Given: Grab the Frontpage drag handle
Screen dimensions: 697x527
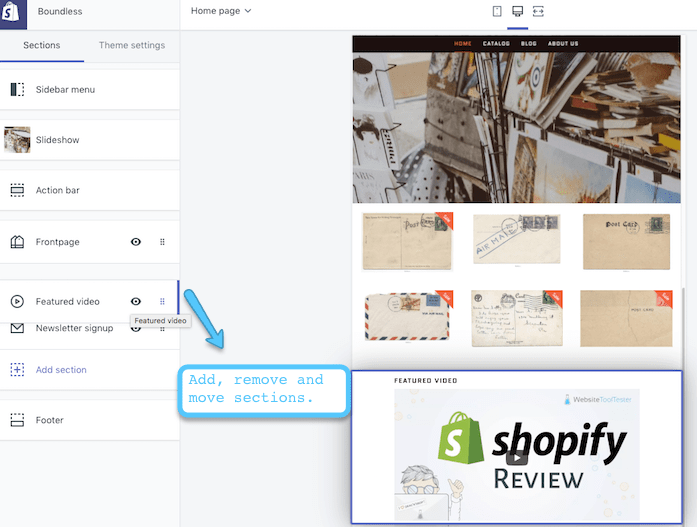Looking at the screenshot, I should point(162,242).
